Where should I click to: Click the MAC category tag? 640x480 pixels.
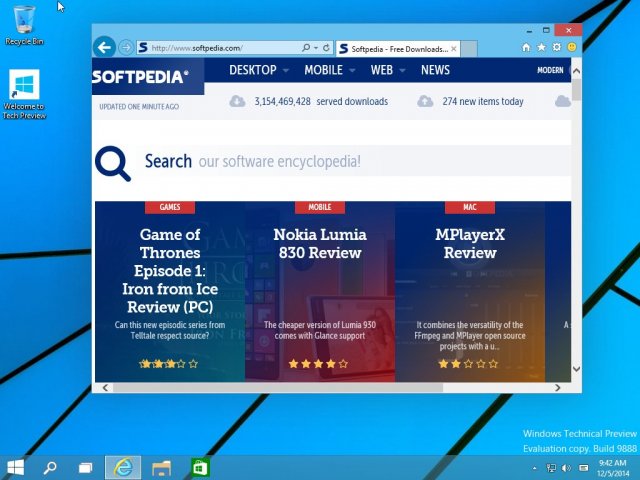(470, 207)
